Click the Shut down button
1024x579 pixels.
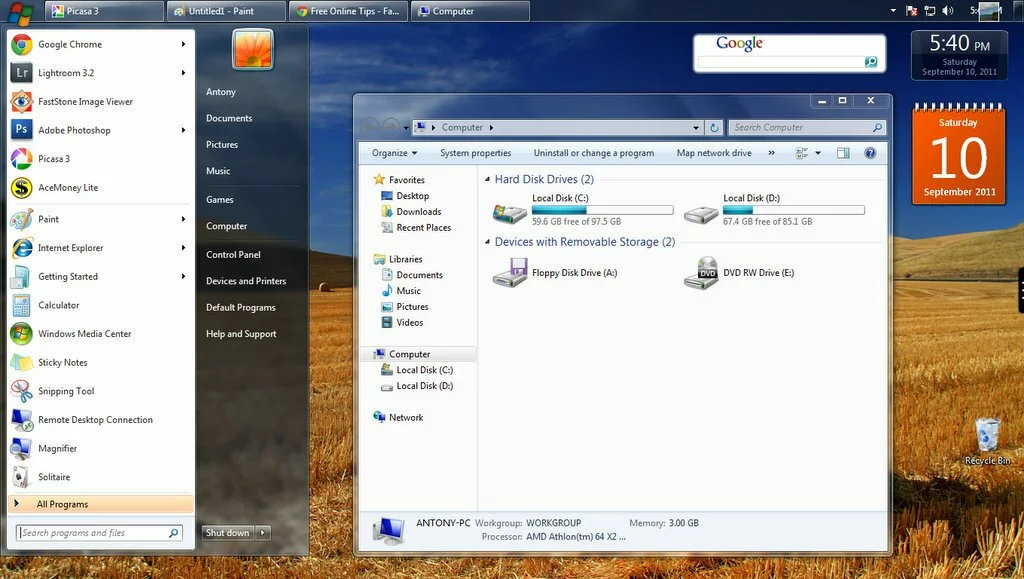click(x=228, y=533)
